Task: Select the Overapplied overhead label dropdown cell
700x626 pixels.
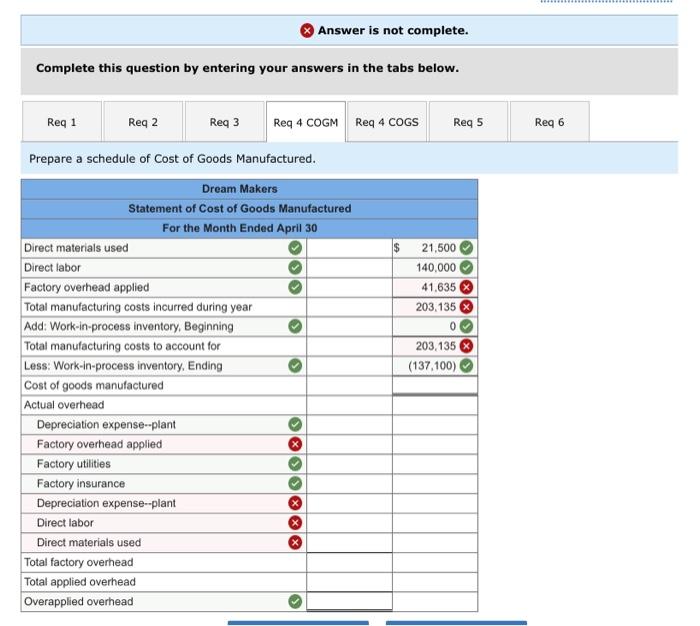Action: (164, 601)
